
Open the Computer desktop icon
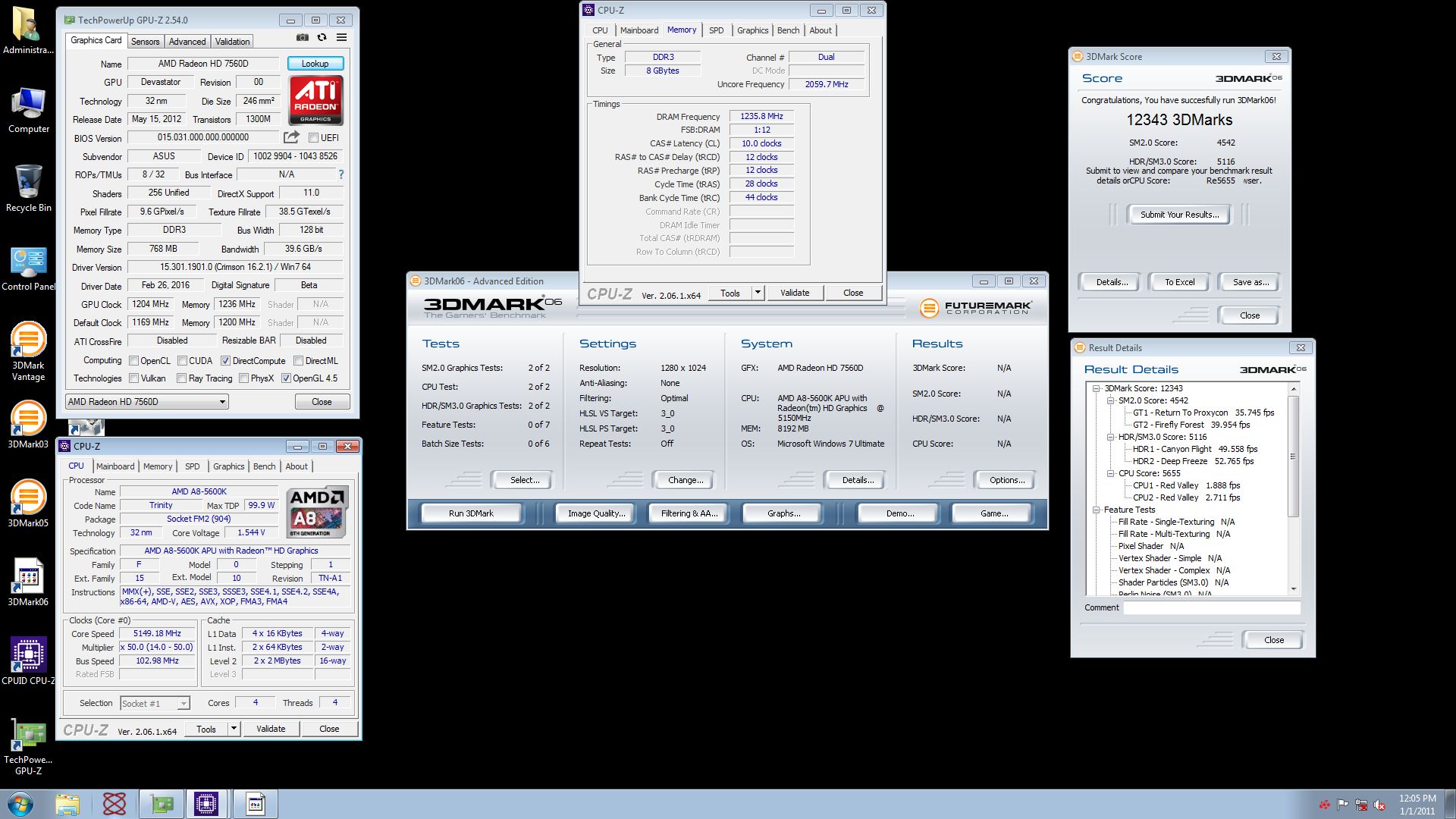point(28,109)
